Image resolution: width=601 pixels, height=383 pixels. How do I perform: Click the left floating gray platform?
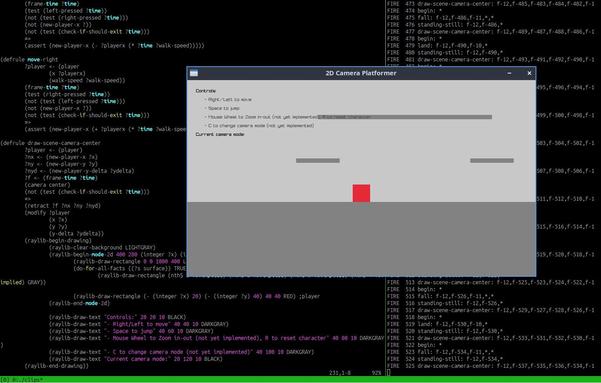click(318, 161)
